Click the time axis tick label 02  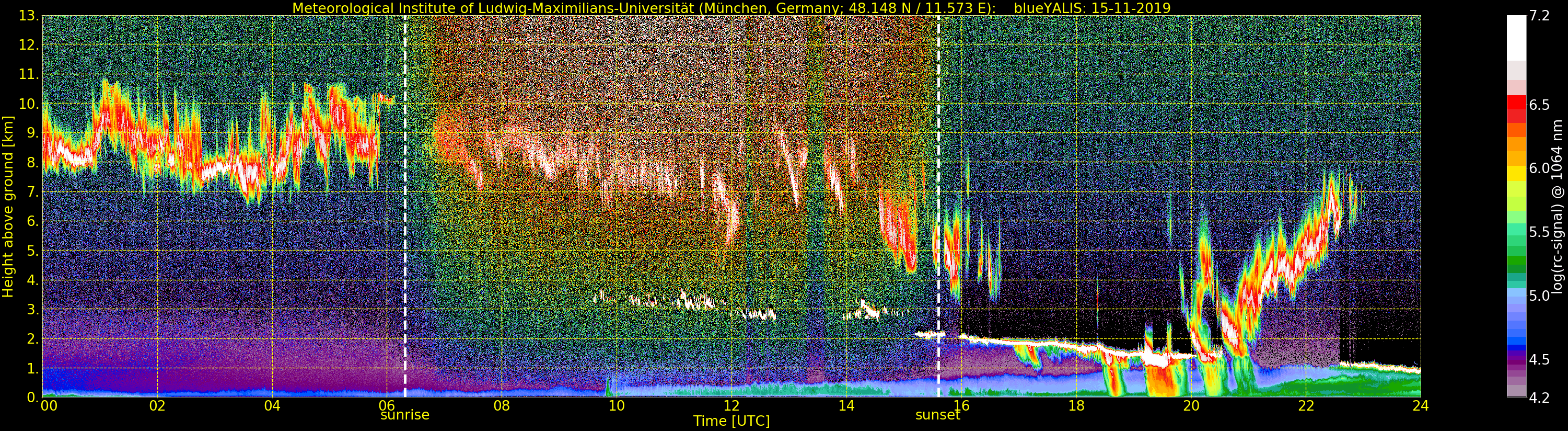click(157, 405)
